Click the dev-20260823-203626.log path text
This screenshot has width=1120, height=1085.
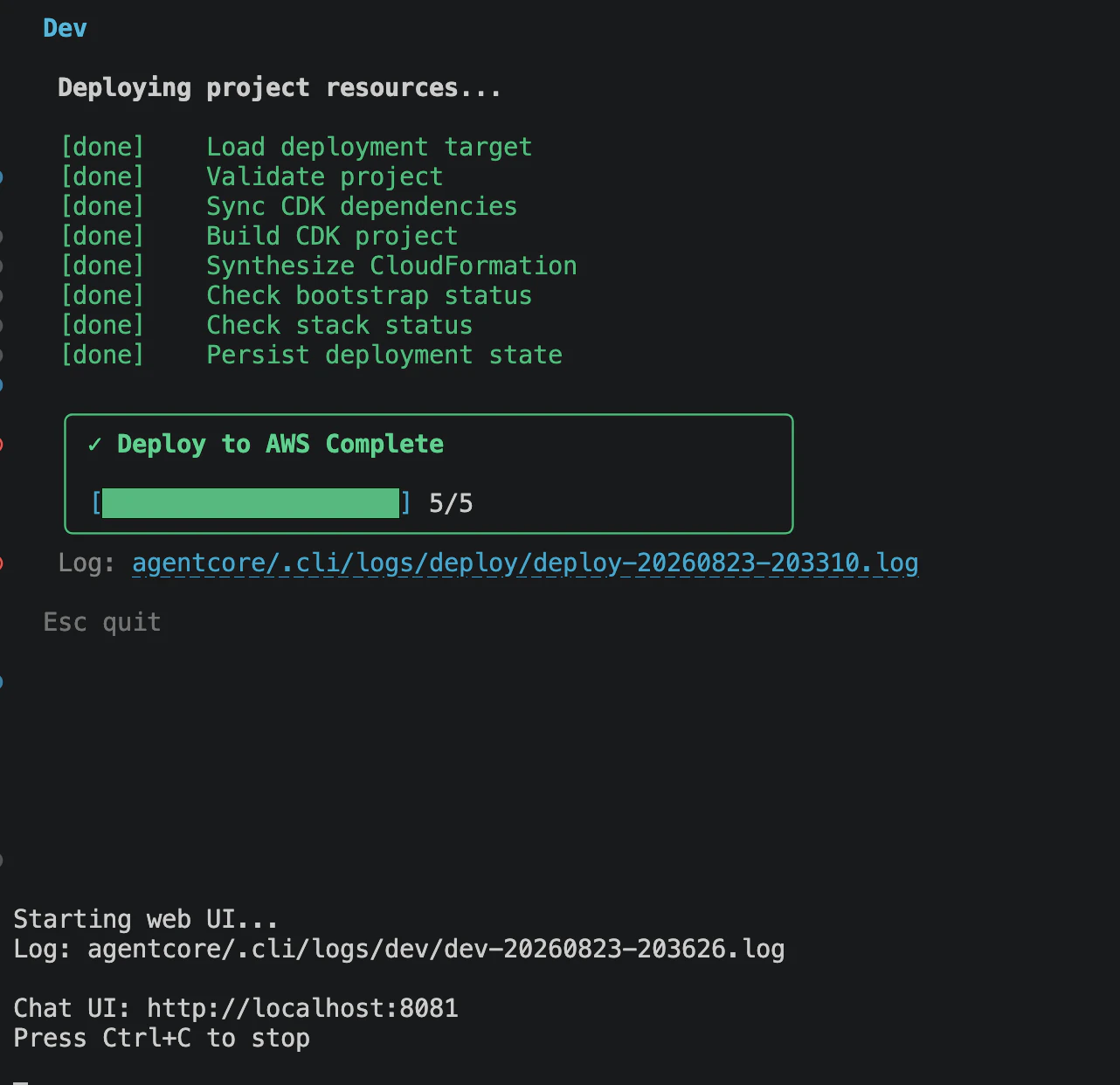point(436,949)
